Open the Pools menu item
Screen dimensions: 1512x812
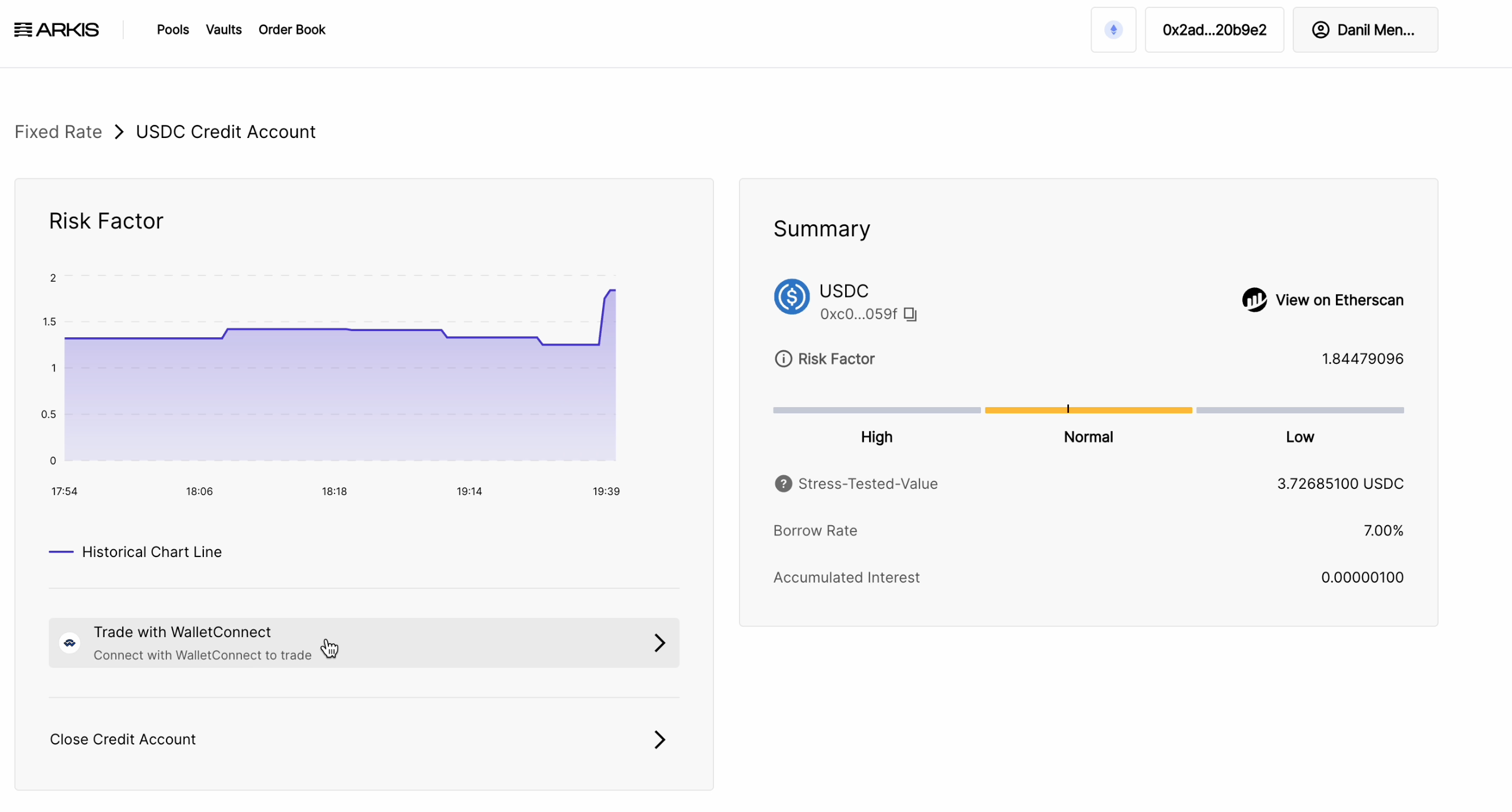(173, 30)
